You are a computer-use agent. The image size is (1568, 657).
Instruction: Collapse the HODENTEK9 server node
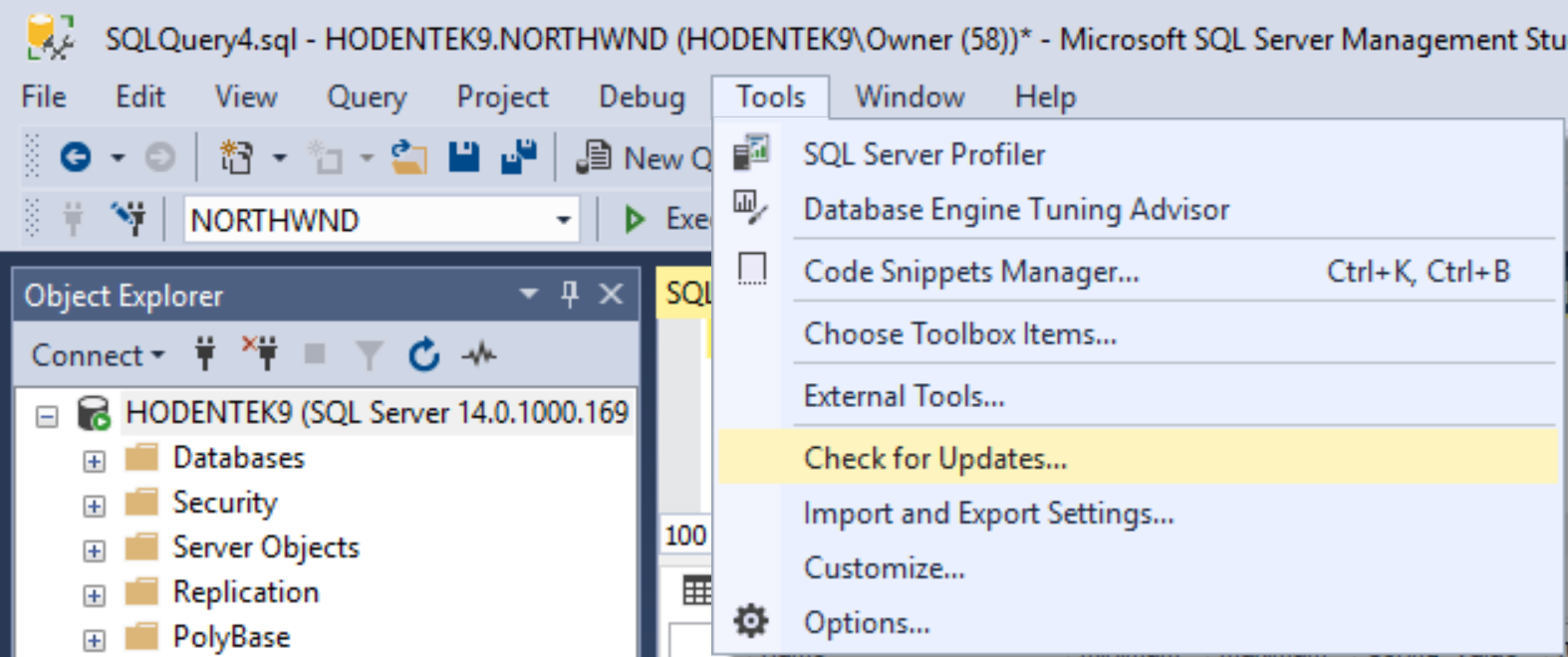(47, 416)
